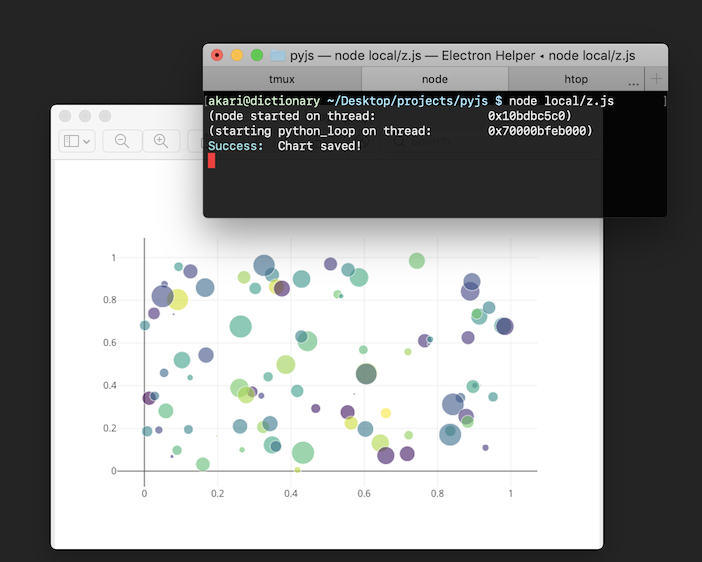Switch to the htop terminal tab
This screenshot has height=562, width=702.
tap(576, 79)
